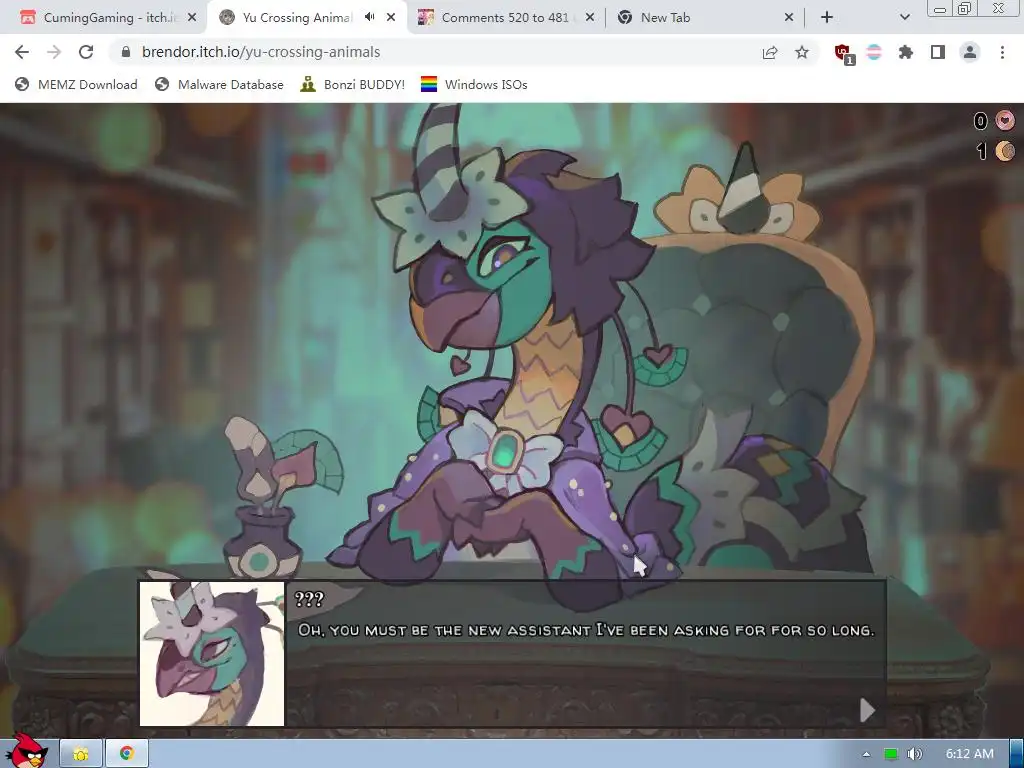Click the green network tray icon
Screen dimensions: 1024x768
891,754
